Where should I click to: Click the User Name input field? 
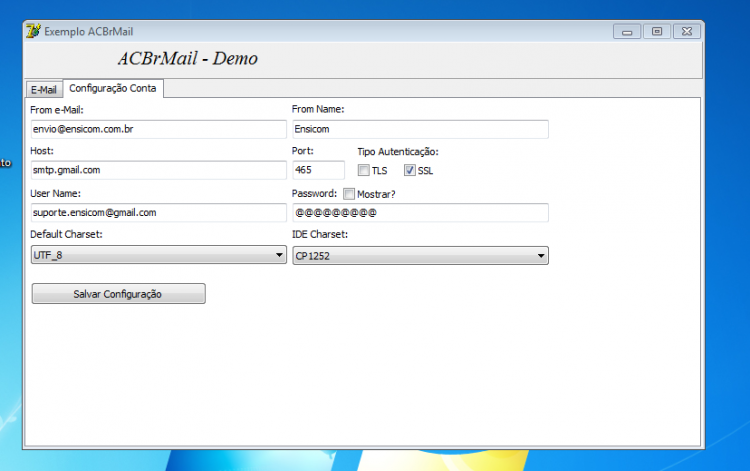click(158, 213)
